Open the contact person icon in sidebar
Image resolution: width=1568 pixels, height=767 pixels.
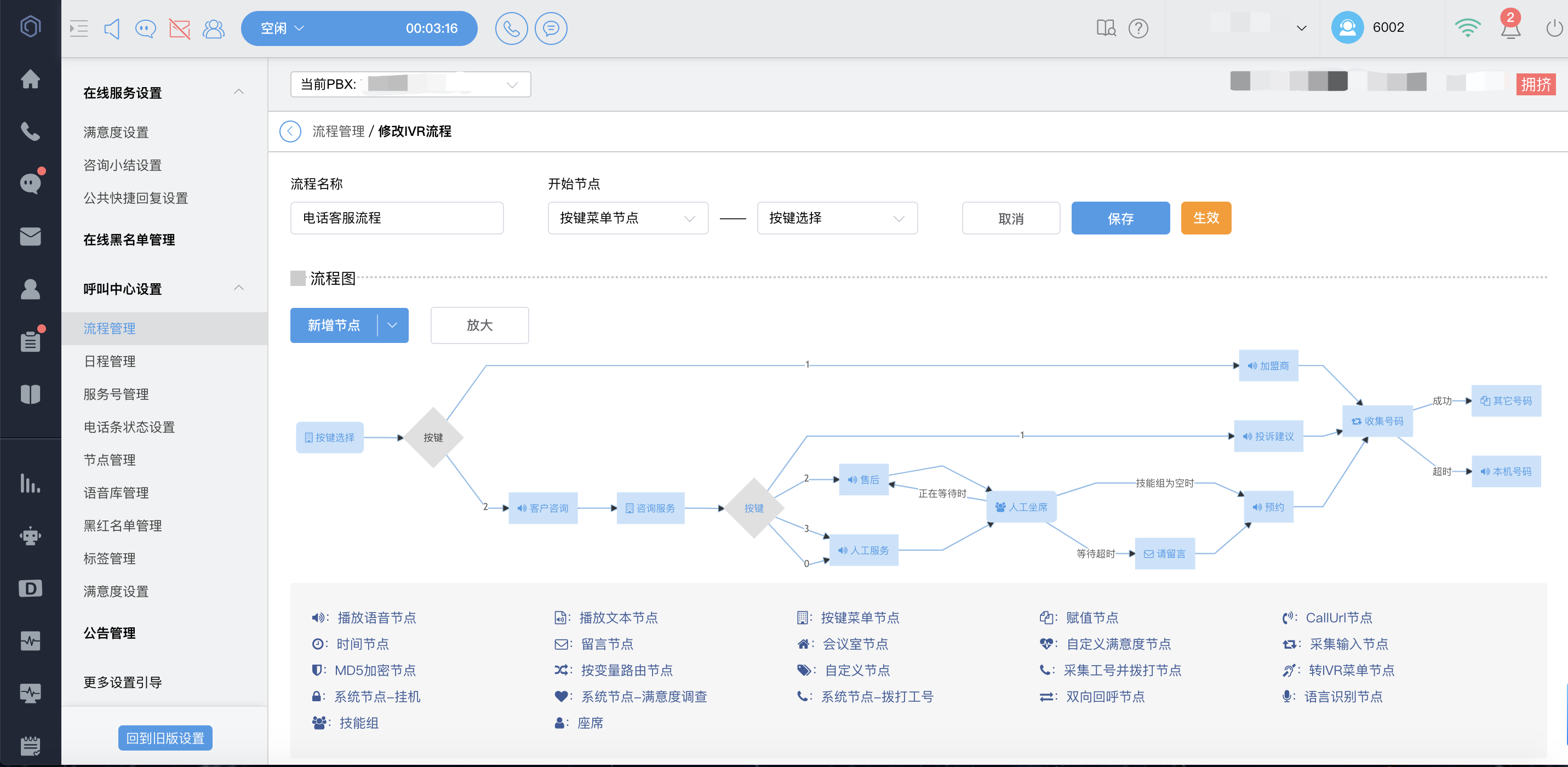click(31, 289)
